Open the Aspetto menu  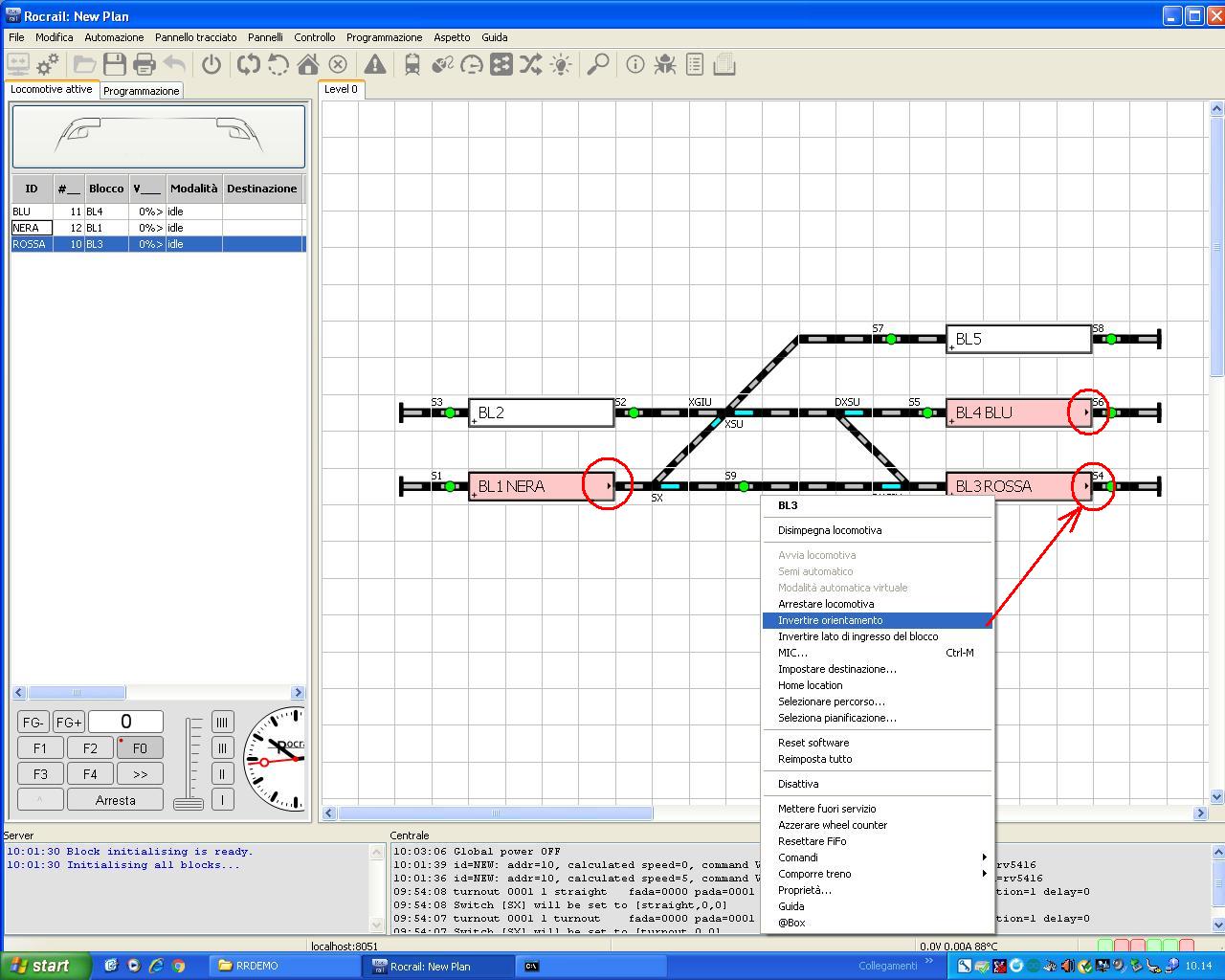(452, 37)
